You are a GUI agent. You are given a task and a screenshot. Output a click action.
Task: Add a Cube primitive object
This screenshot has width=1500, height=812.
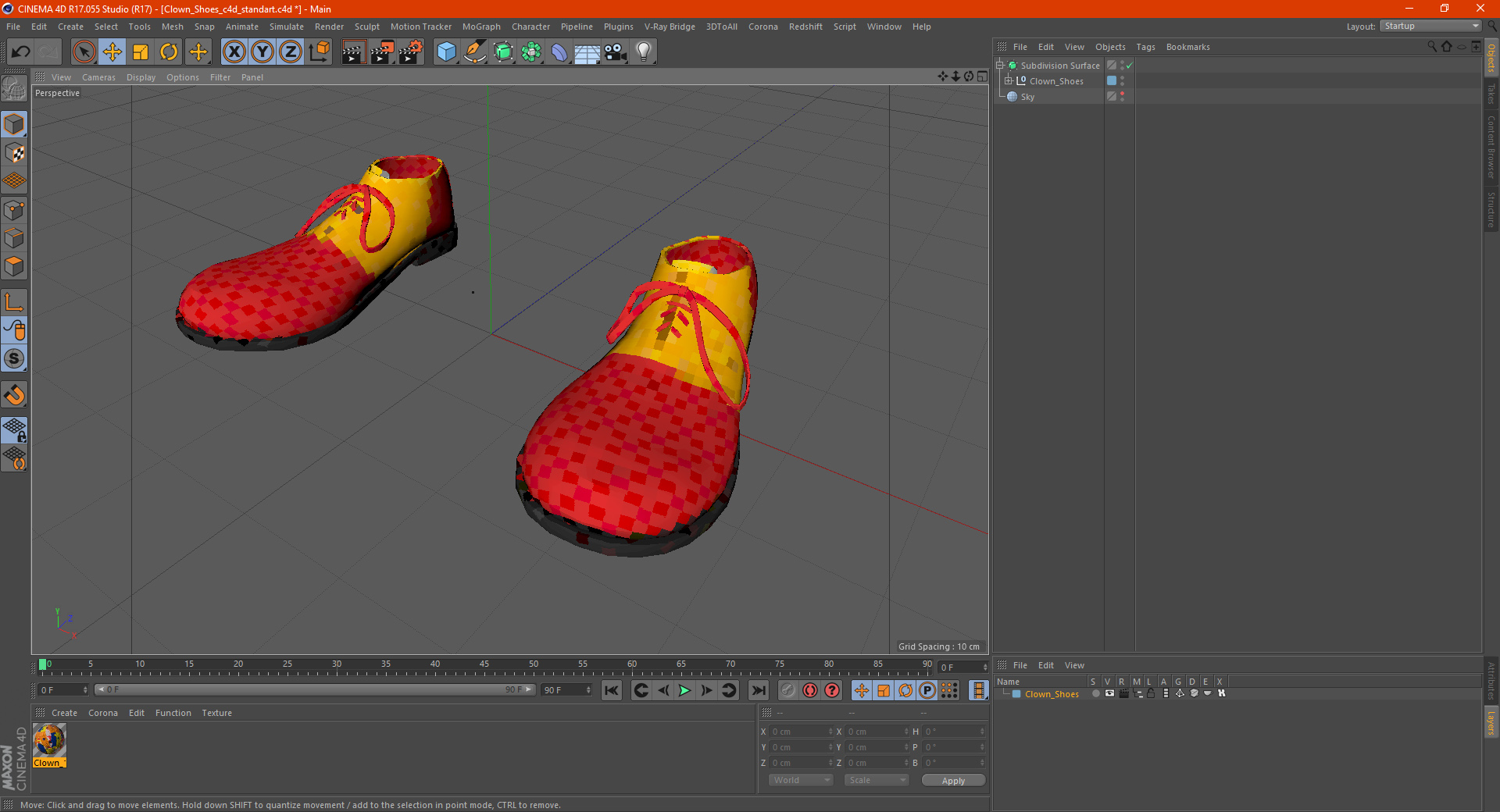(446, 52)
